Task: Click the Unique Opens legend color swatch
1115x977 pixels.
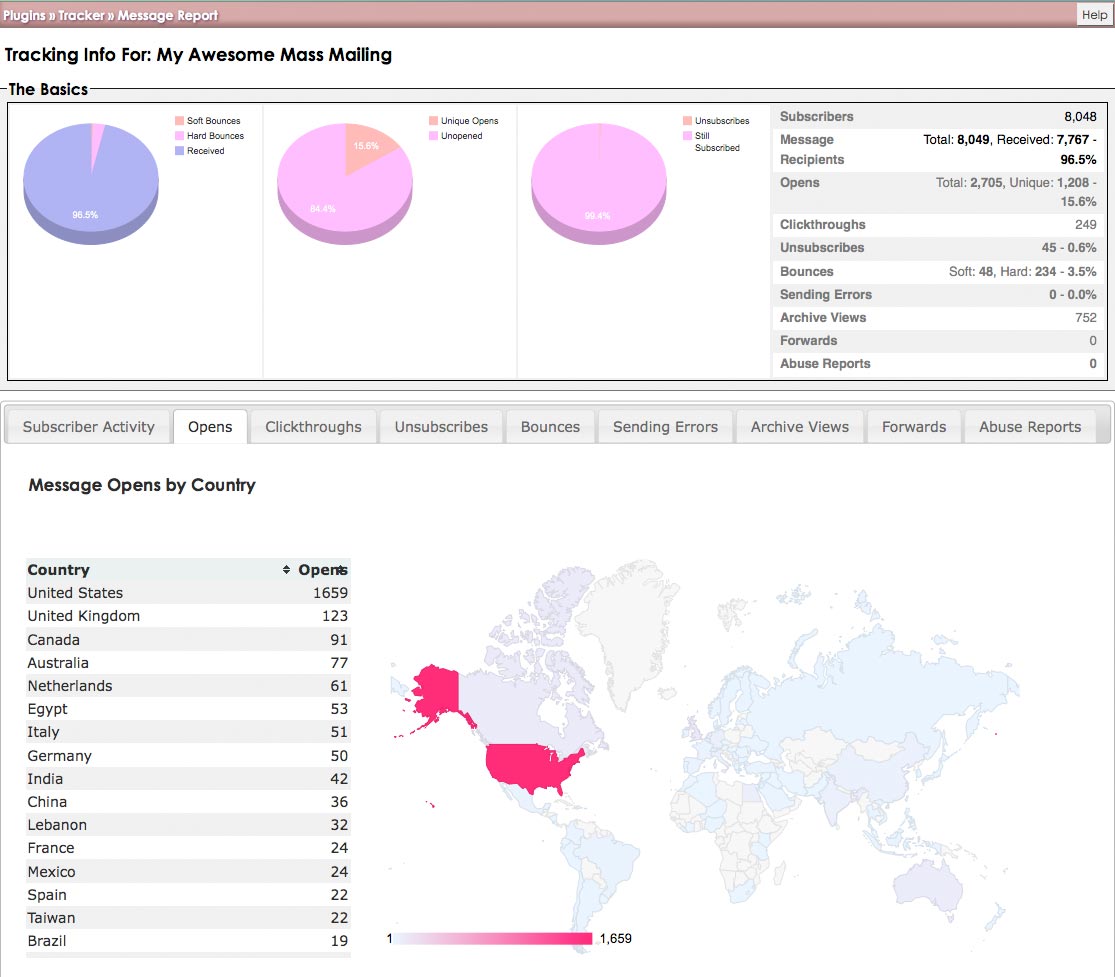Action: (x=433, y=121)
